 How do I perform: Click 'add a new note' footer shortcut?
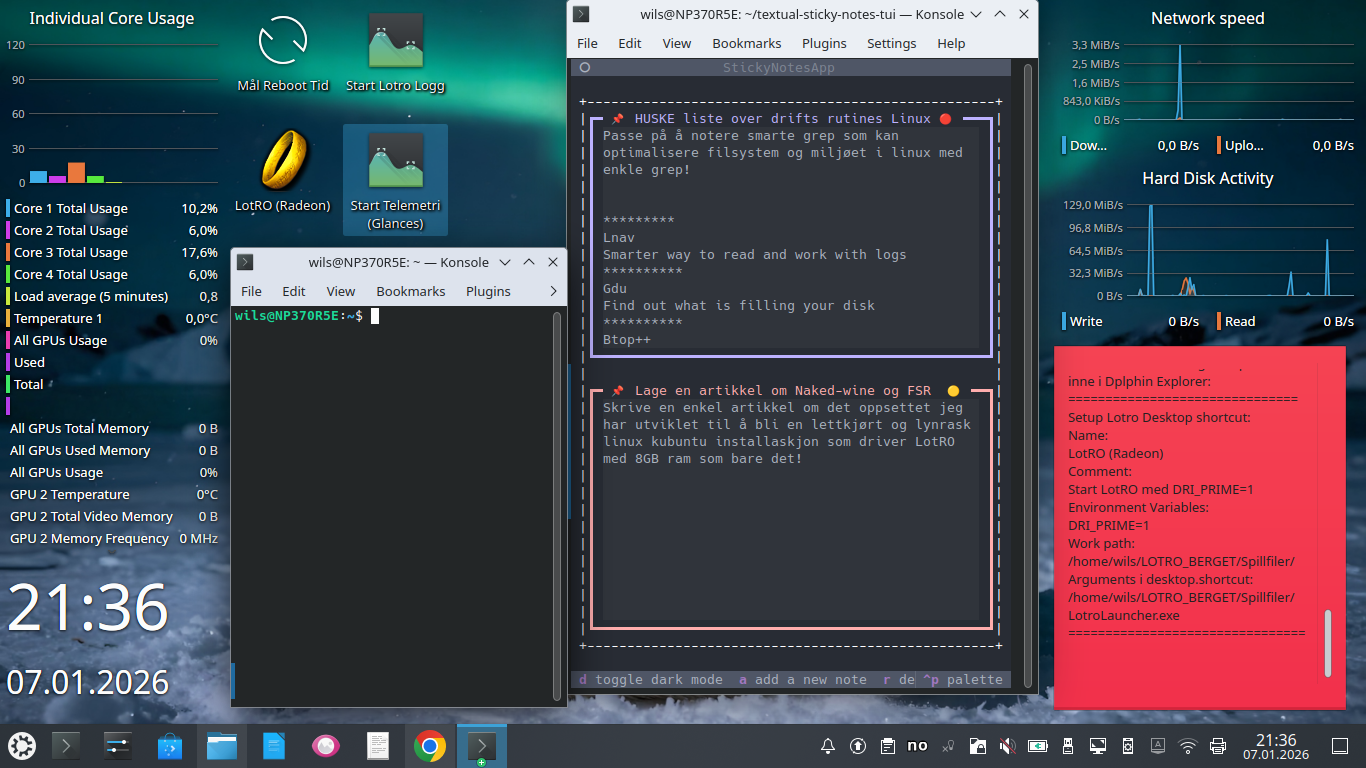click(x=803, y=680)
